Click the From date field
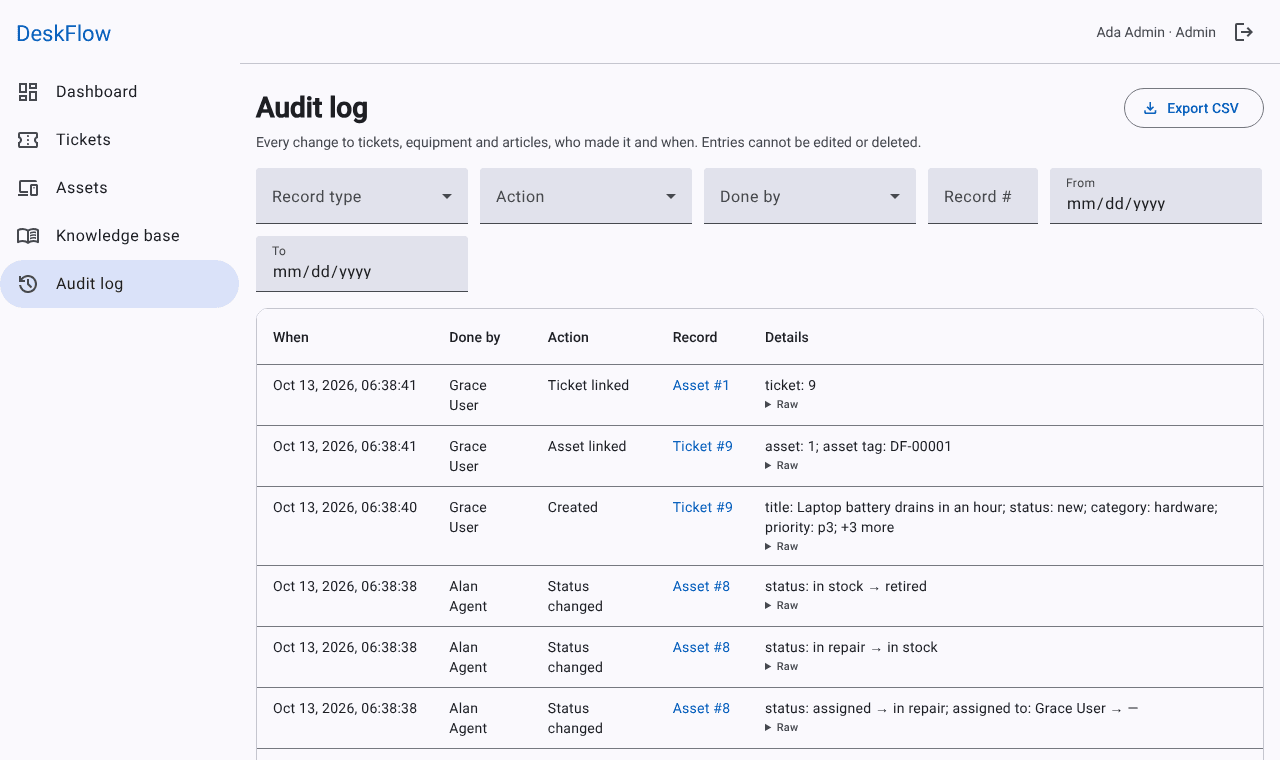This screenshot has height=760, width=1280. tap(1156, 196)
